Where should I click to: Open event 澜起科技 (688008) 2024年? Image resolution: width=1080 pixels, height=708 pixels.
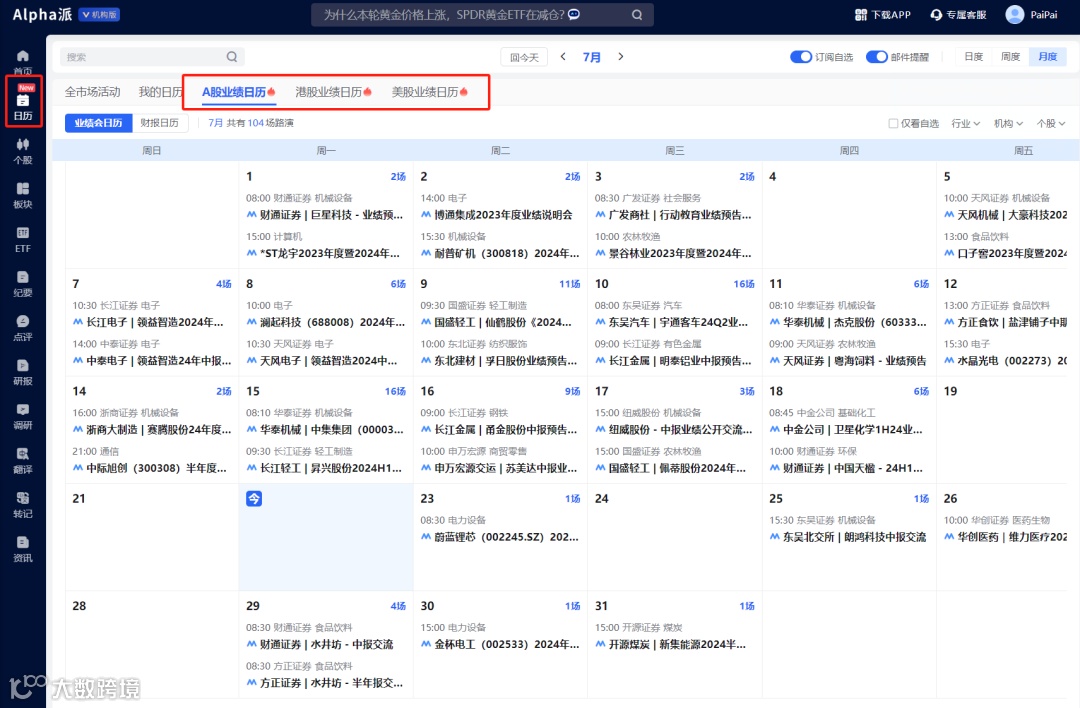pos(326,322)
